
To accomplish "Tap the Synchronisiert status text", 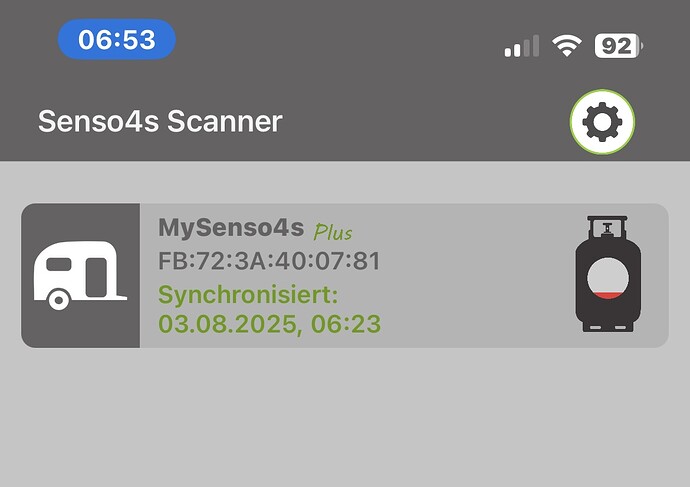I will pos(249,295).
